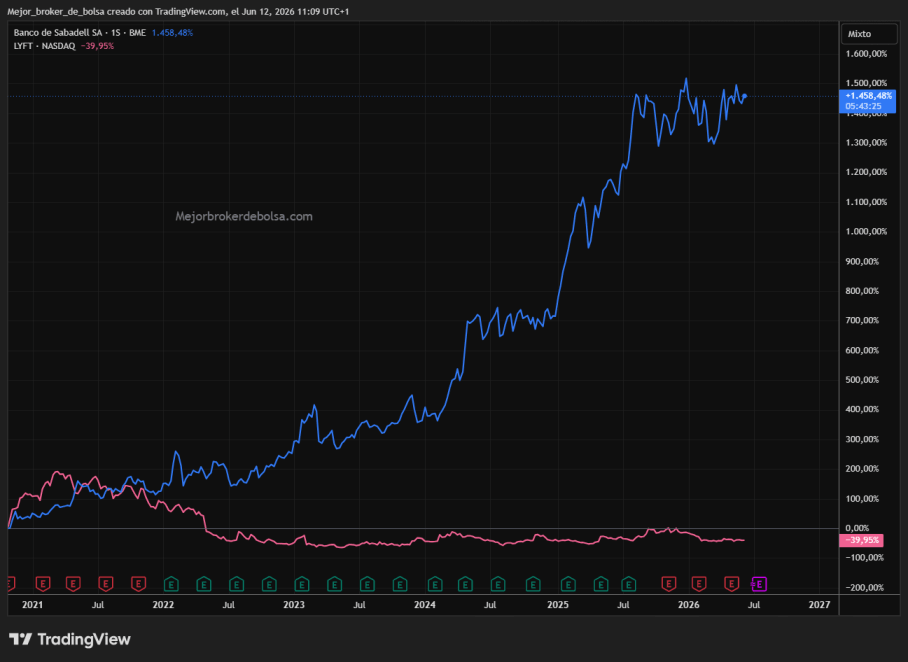Viewport: 908px width, 662px height.
Task: Click the 2023 label on the time axis
Action: (294, 605)
